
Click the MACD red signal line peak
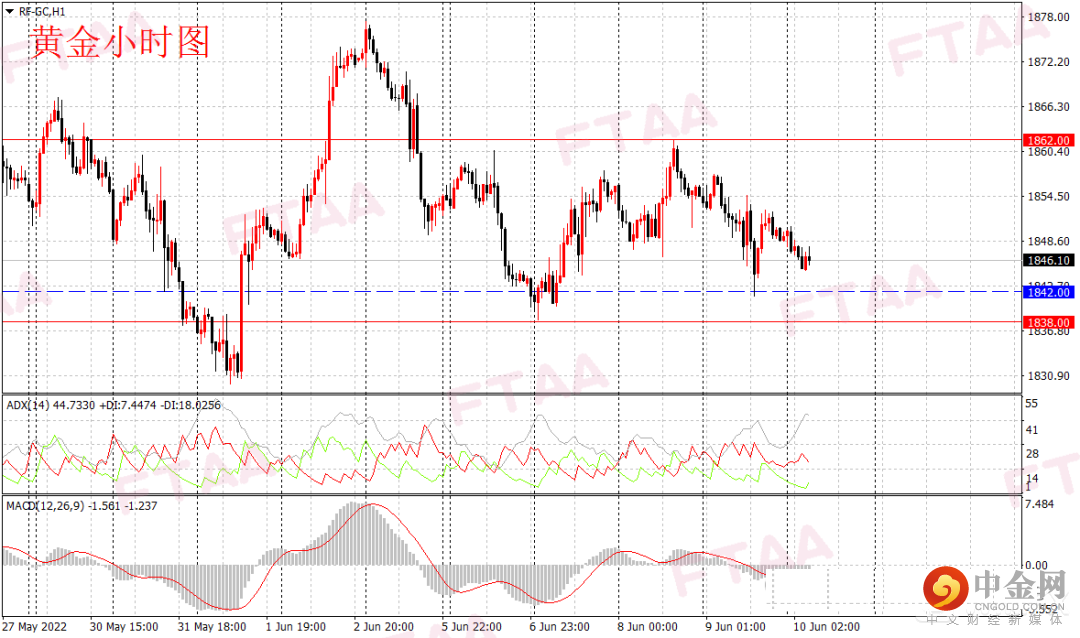pos(373,504)
